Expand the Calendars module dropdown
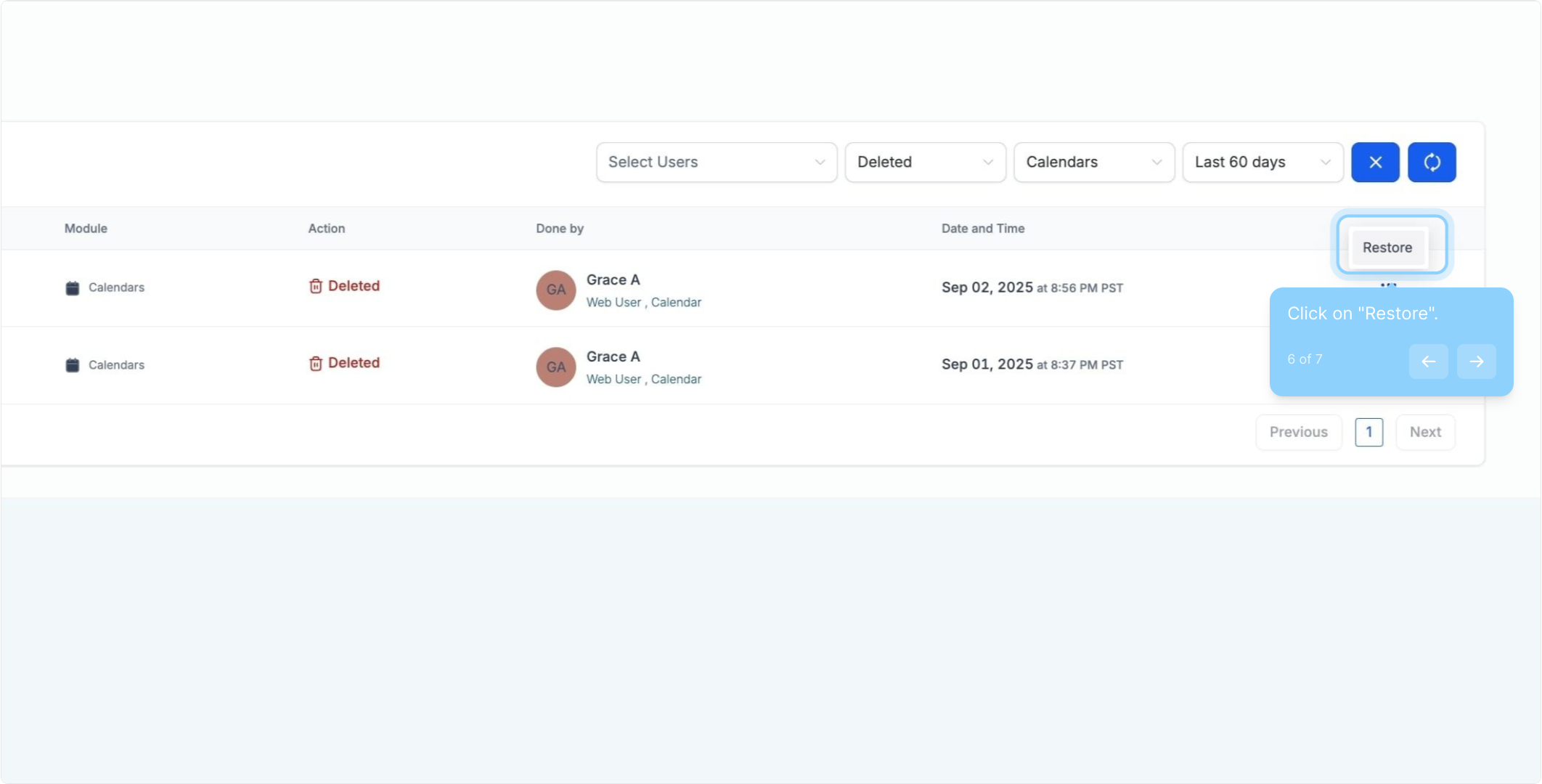The height and width of the screenshot is (784, 1542). click(1093, 162)
